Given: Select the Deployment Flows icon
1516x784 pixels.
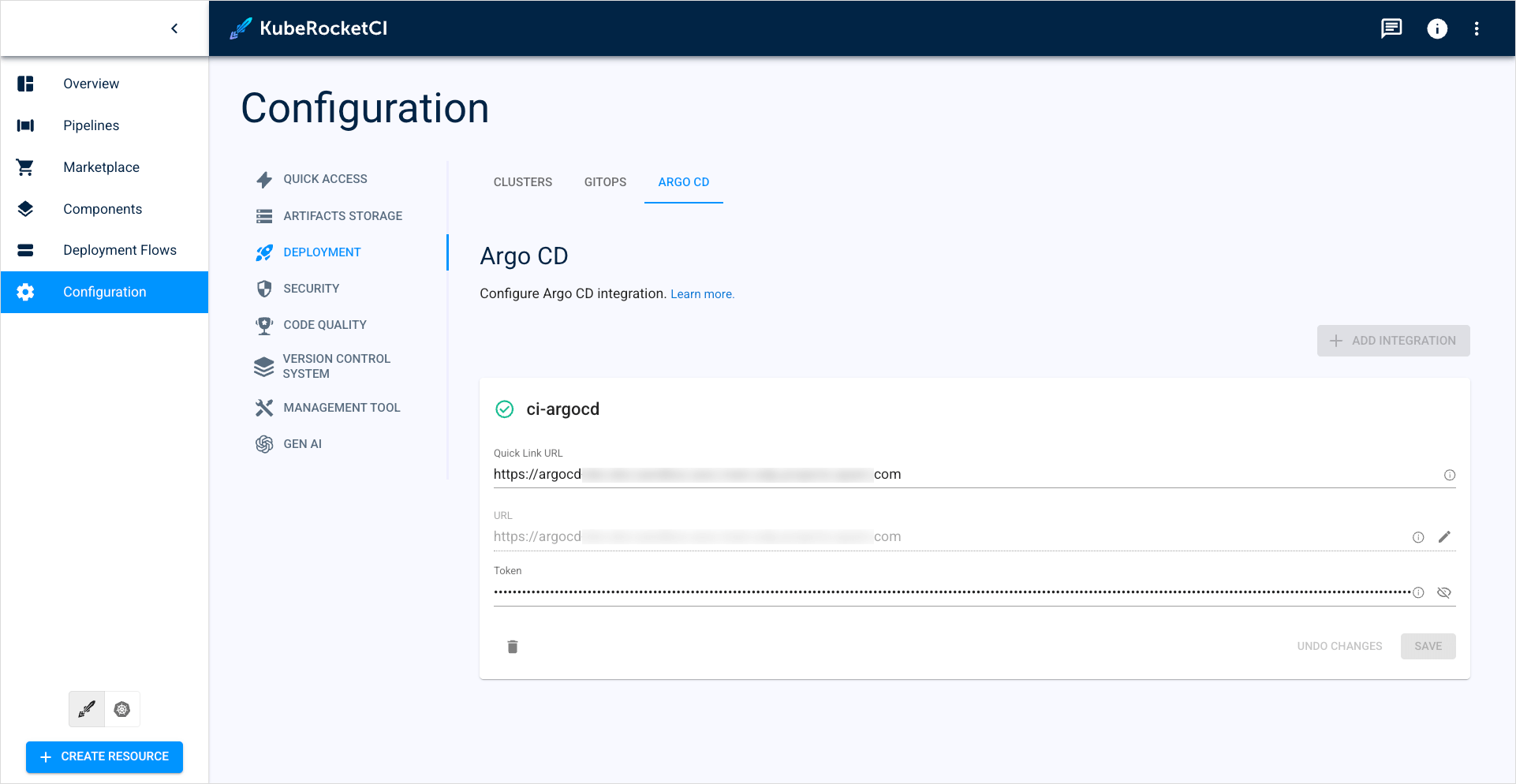Looking at the screenshot, I should [x=25, y=249].
